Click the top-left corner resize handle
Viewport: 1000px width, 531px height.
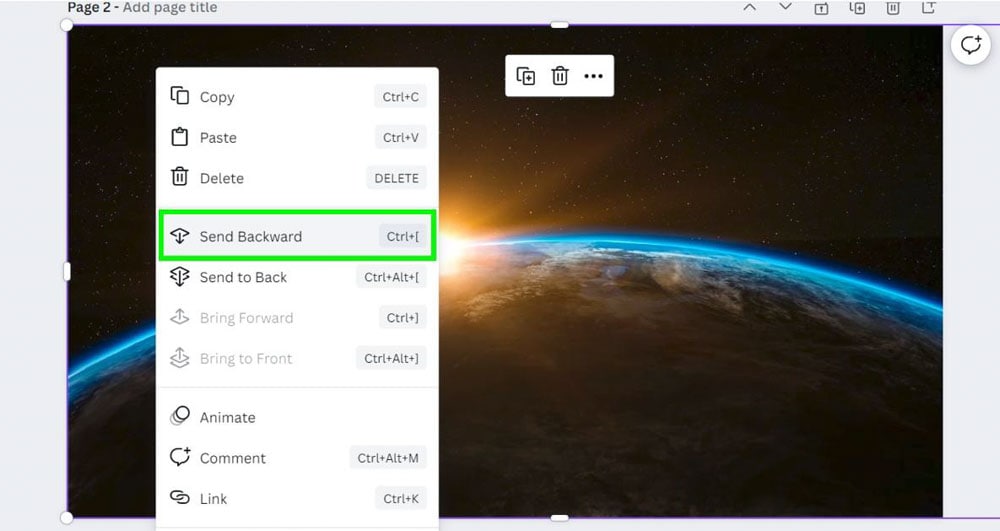coord(66,25)
